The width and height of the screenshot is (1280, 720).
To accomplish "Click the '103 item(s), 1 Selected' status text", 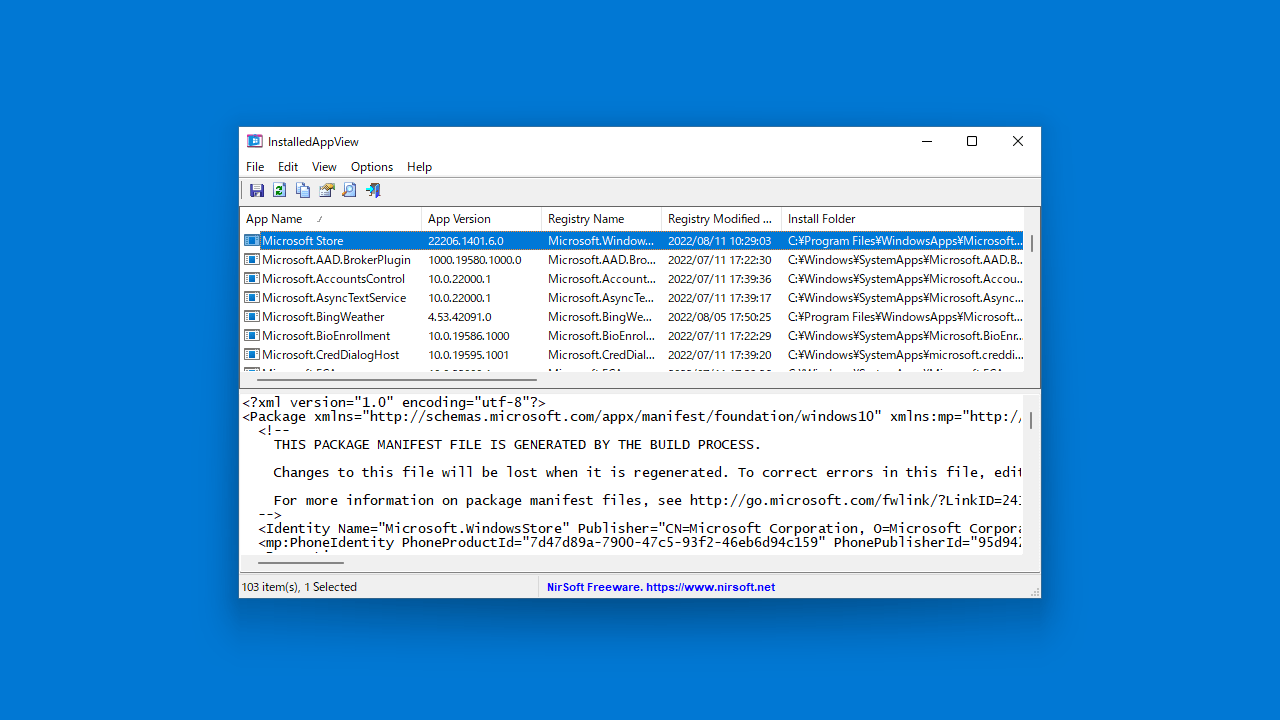I will click(x=299, y=587).
